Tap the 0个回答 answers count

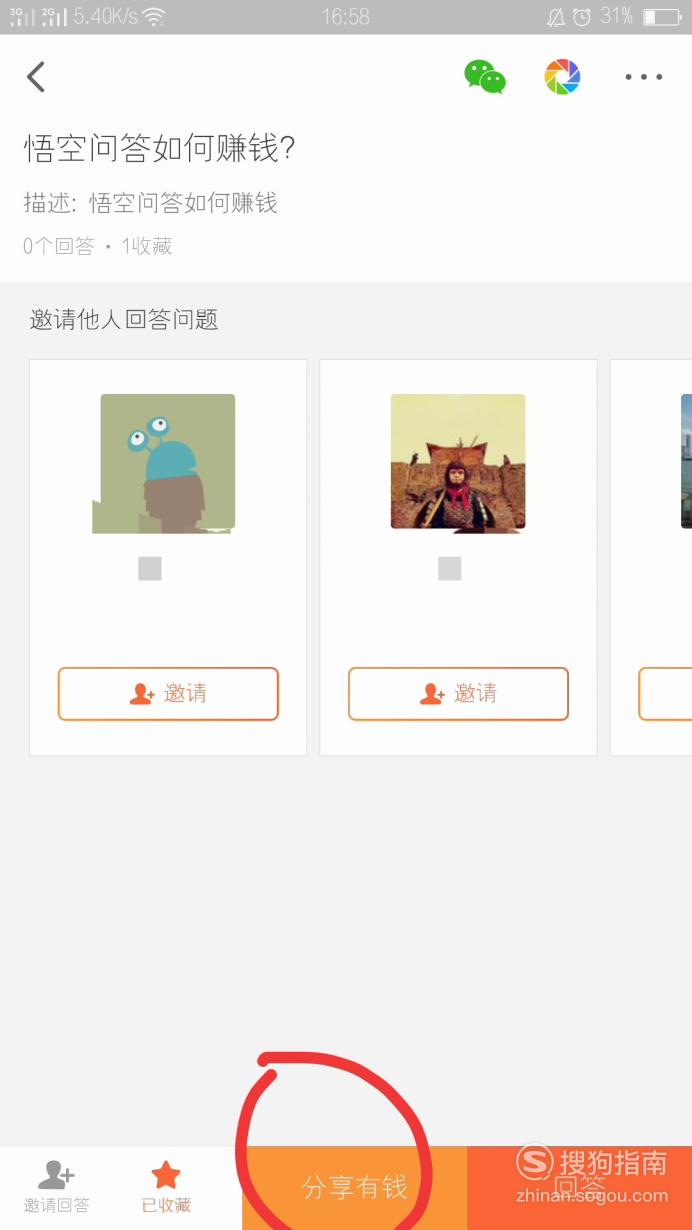pyautogui.click(x=59, y=246)
